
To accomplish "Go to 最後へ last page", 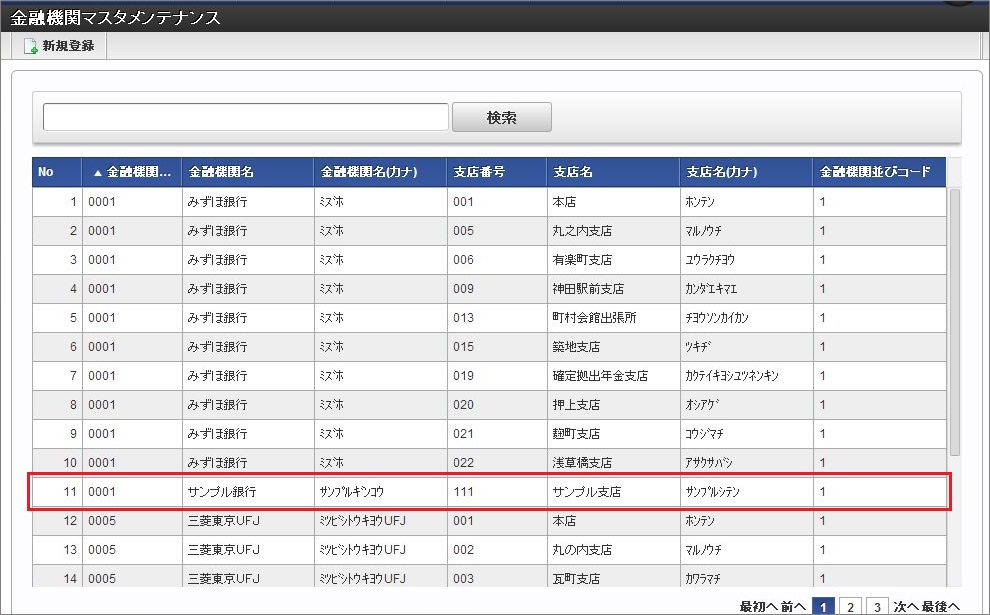I will pos(941,607).
